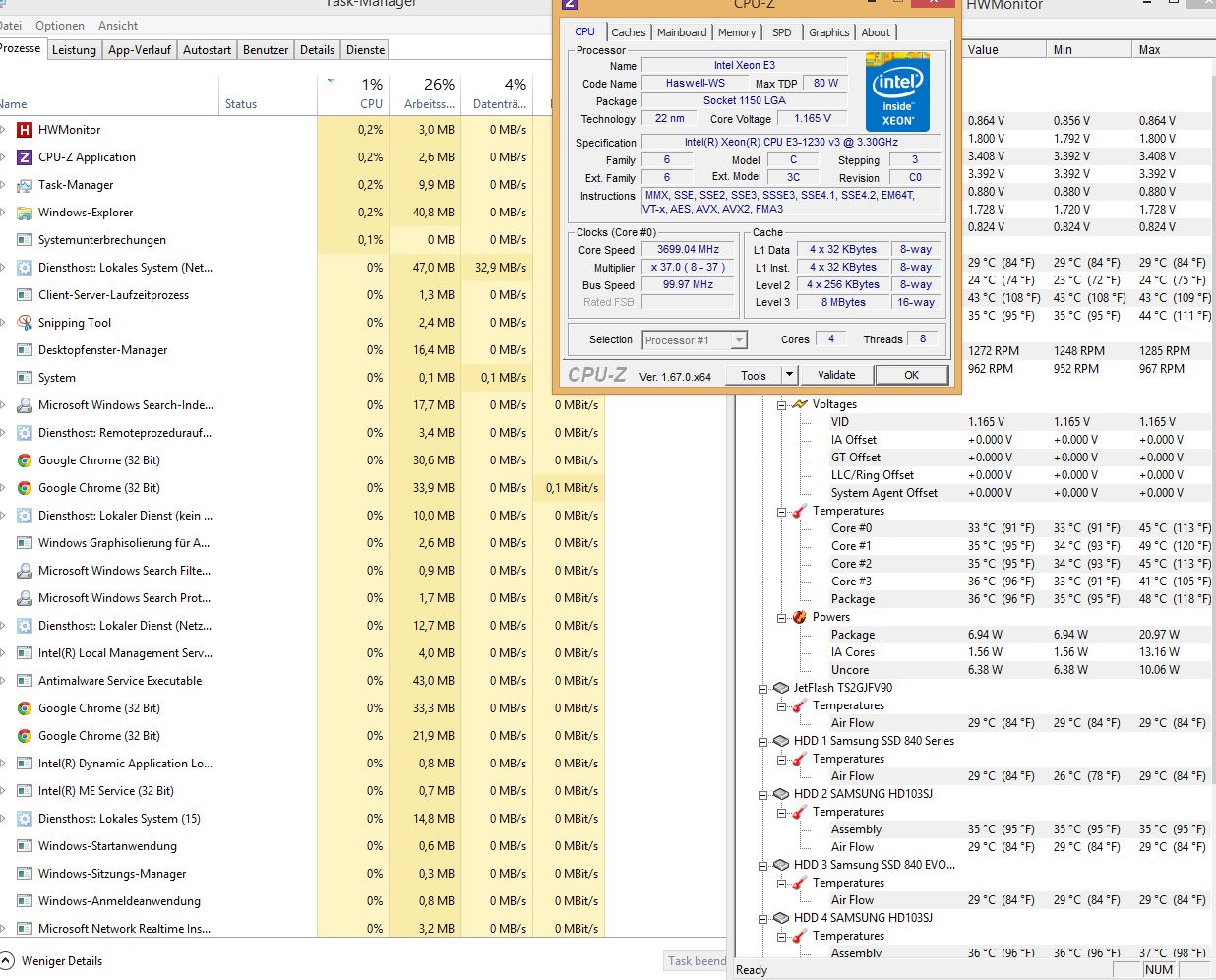1216x980 pixels.
Task: Click the Max column header in HWMonitor
Action: [x=1175, y=49]
